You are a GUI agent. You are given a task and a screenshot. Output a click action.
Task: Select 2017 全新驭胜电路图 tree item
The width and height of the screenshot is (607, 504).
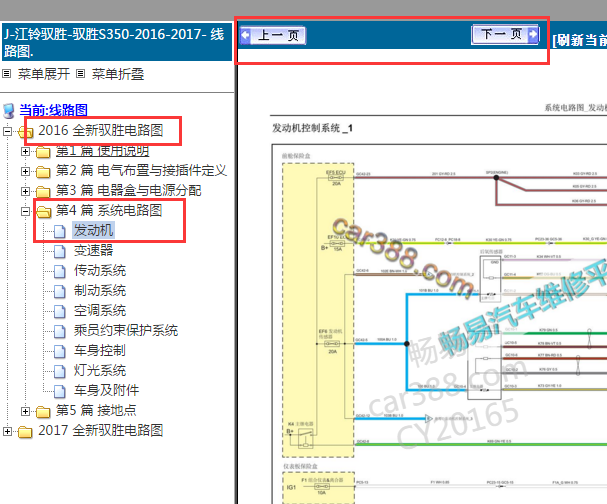(x=101, y=430)
